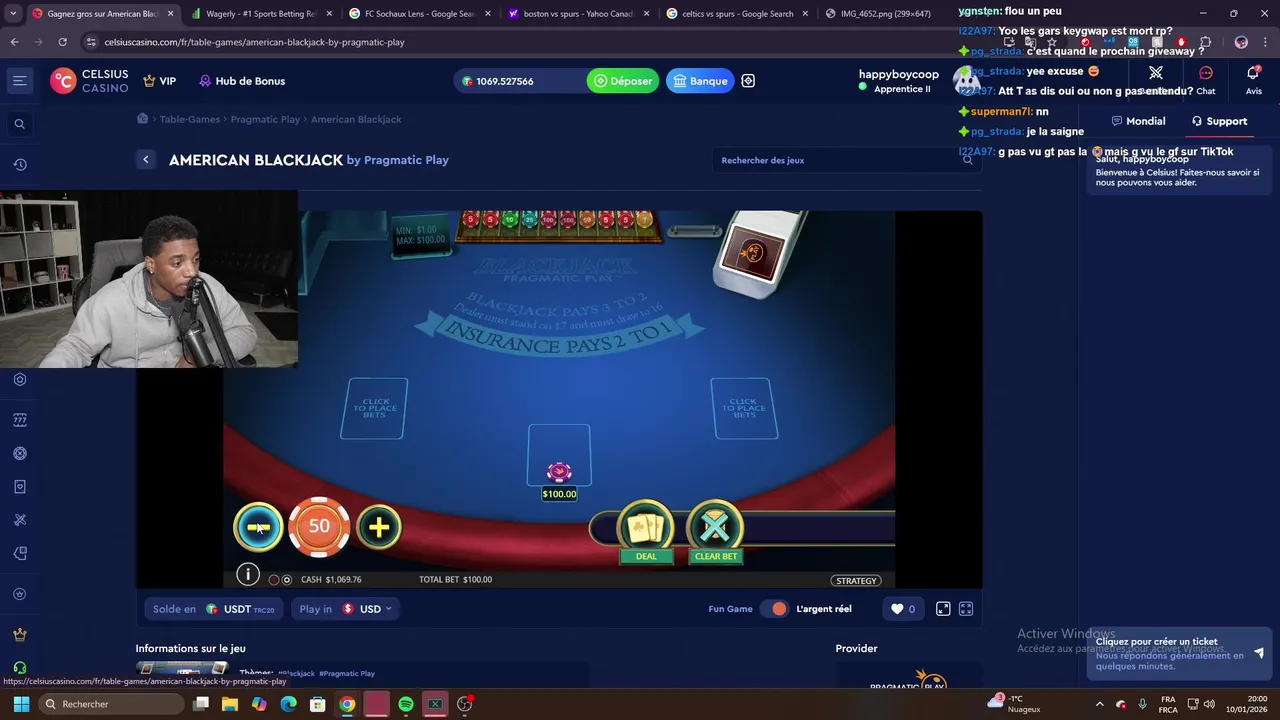Open the crossed swords sidebar icon
This screenshot has width=1280, height=720.
tap(19, 520)
